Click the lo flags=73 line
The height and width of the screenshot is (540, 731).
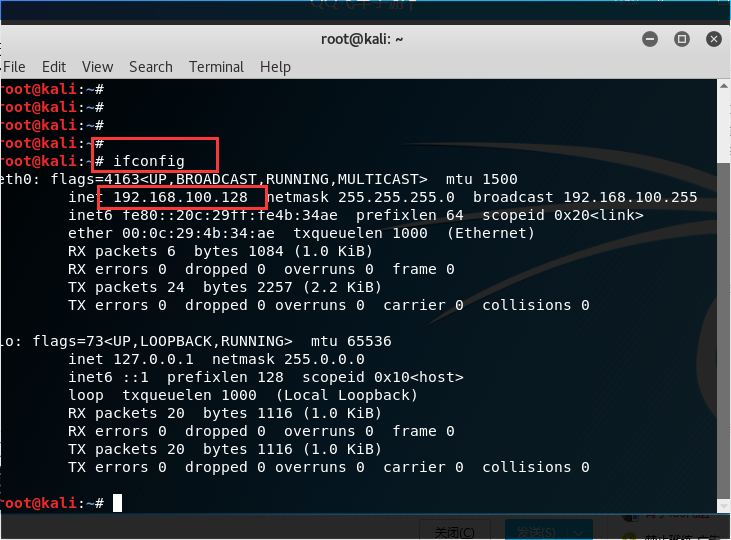196,341
